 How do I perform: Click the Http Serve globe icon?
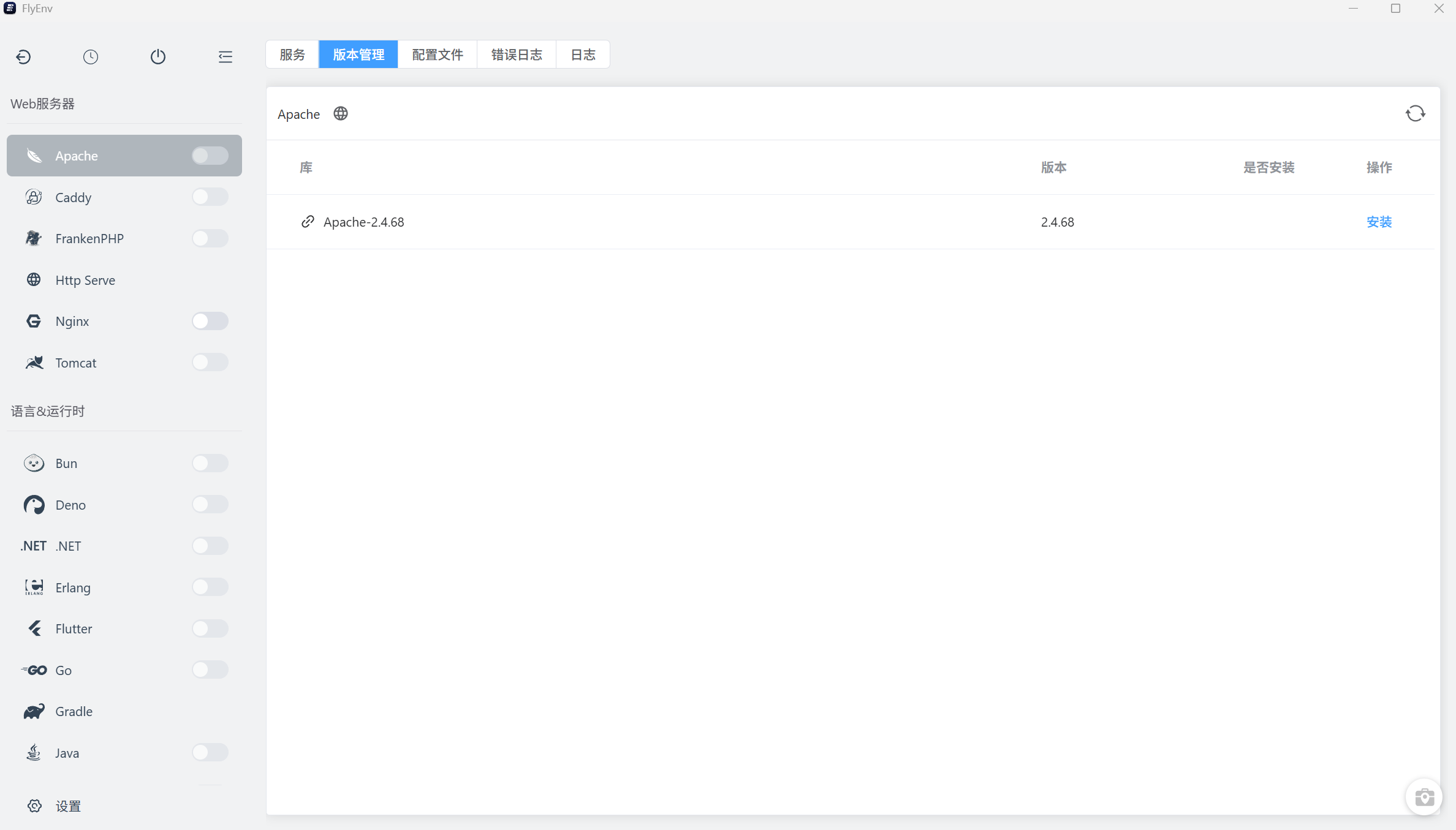[34, 280]
